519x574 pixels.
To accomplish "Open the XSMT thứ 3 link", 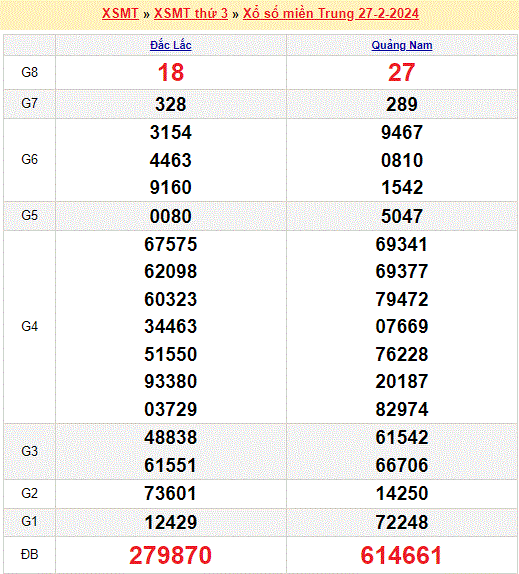I will (x=191, y=14).
